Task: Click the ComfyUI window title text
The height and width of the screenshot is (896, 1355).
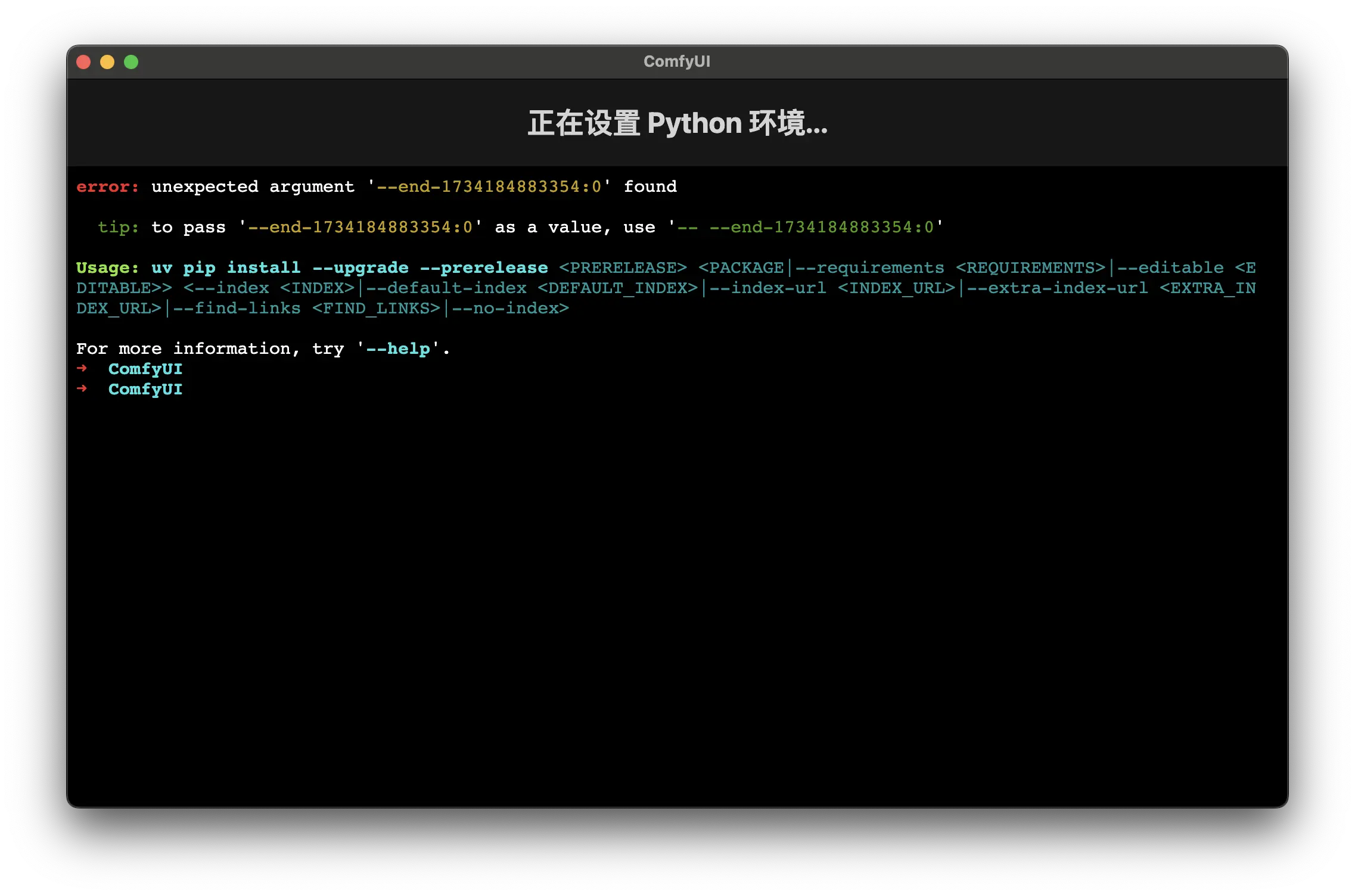Action: 677,62
